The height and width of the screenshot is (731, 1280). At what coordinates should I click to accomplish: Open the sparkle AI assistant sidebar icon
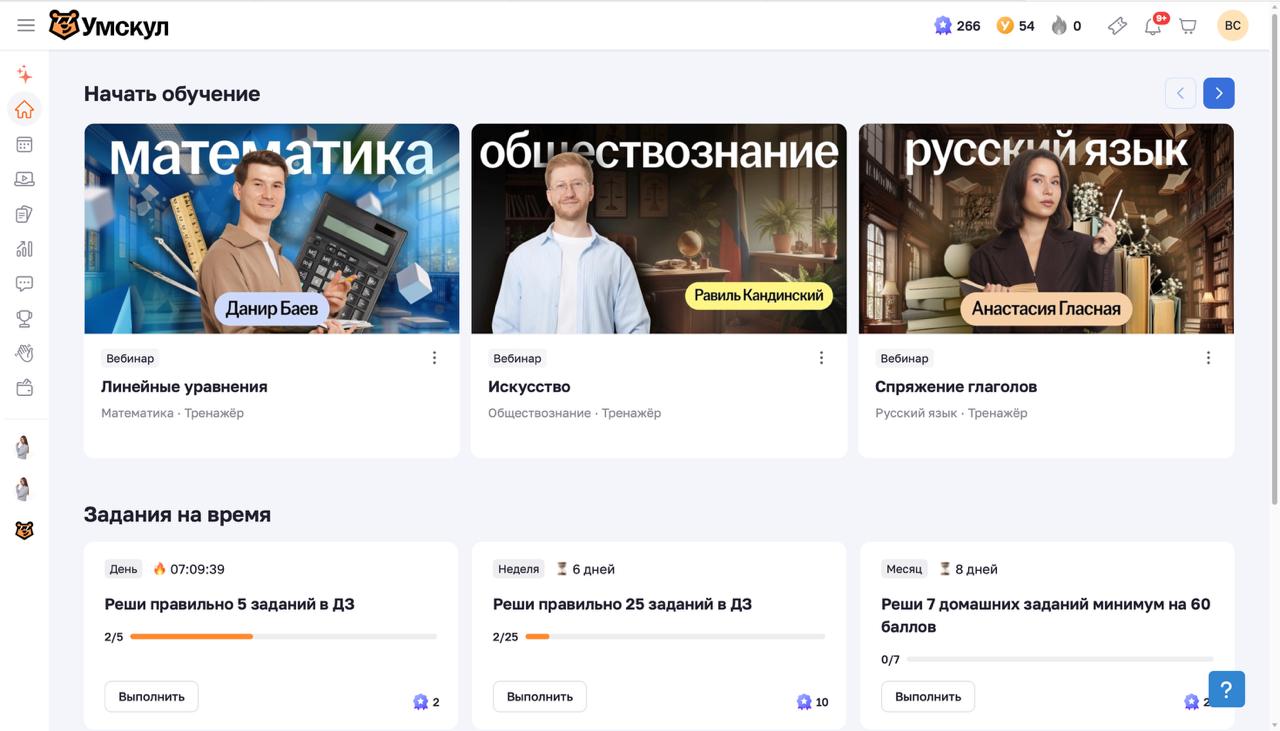click(x=25, y=75)
